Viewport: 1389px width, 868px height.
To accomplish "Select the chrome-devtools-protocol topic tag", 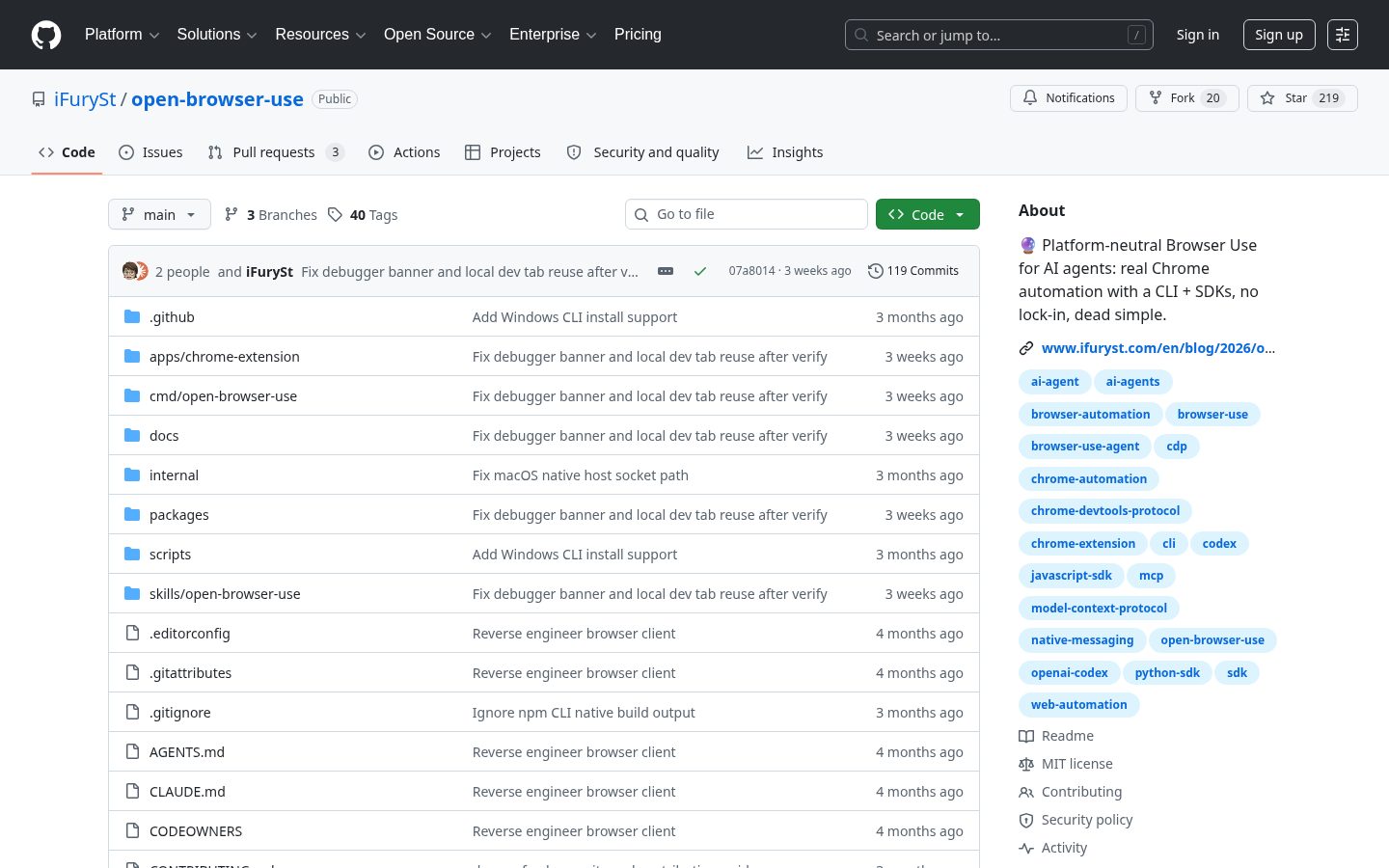I will pyautogui.click(x=1105, y=510).
